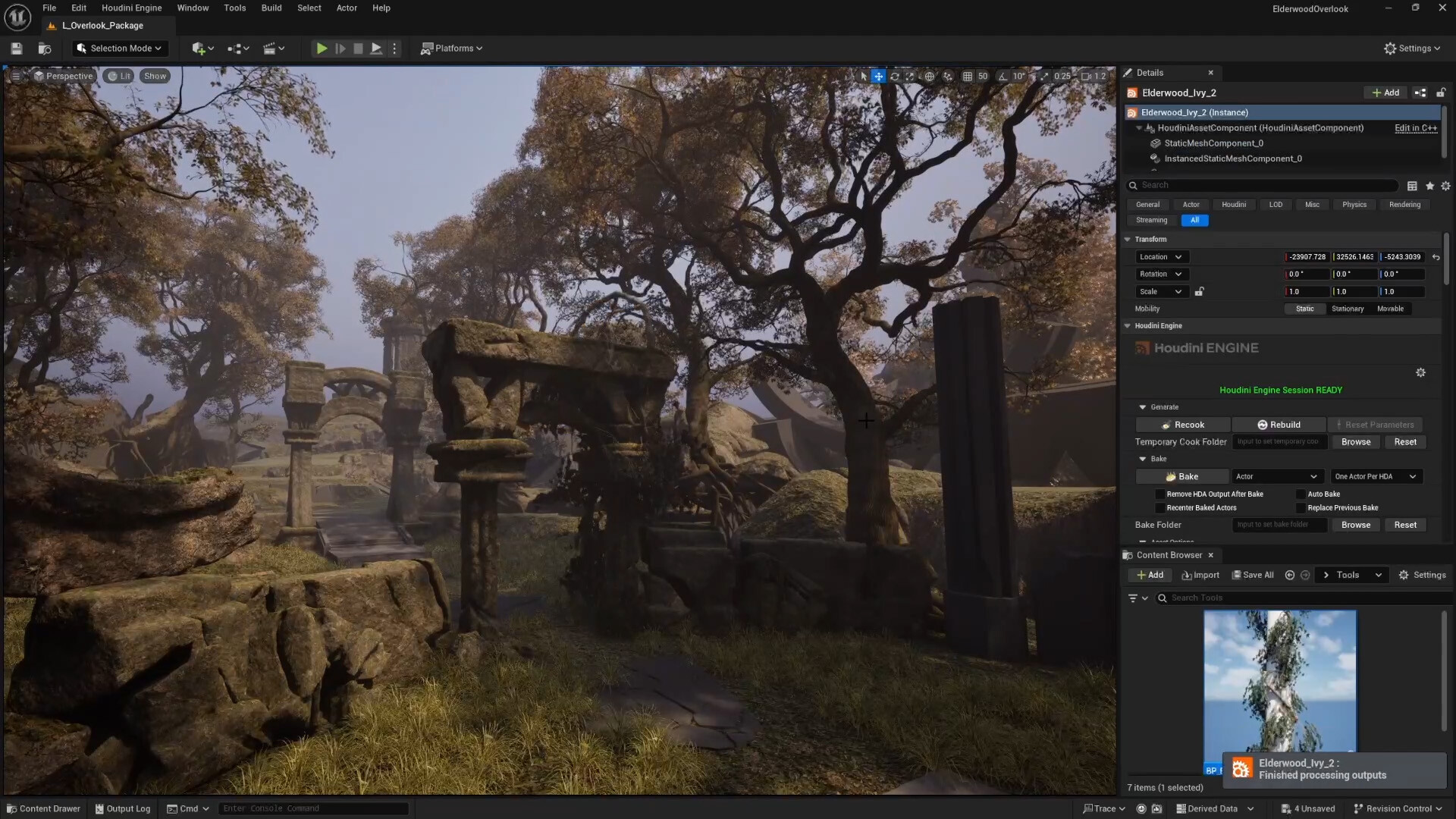Click the snap-to-grid icon in the viewport
The height and width of the screenshot is (819, 1456).
point(968,76)
